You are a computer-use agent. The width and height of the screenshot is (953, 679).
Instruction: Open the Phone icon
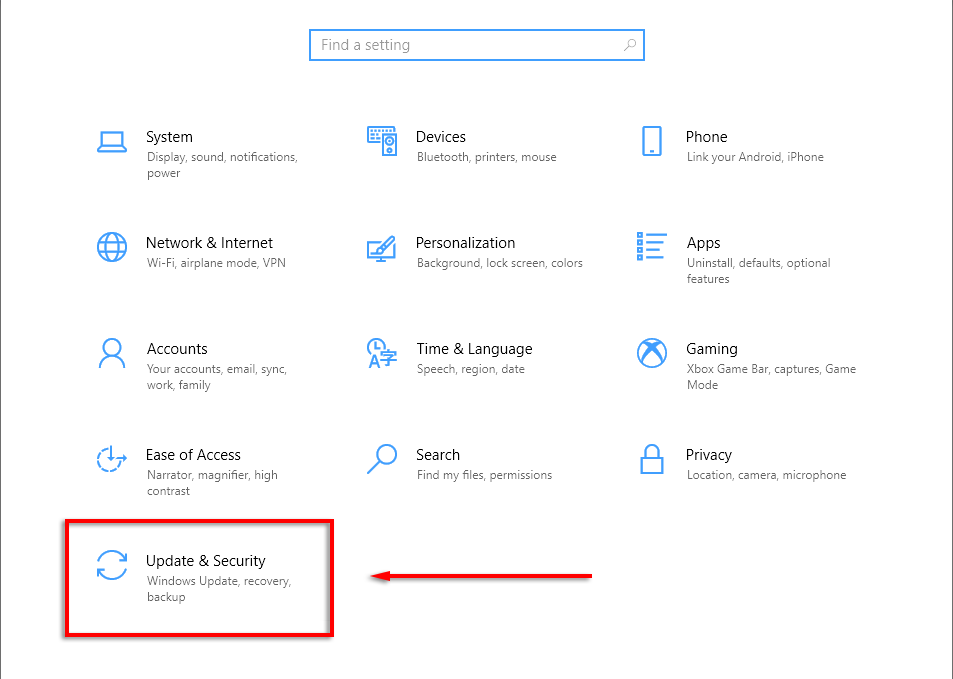(652, 141)
